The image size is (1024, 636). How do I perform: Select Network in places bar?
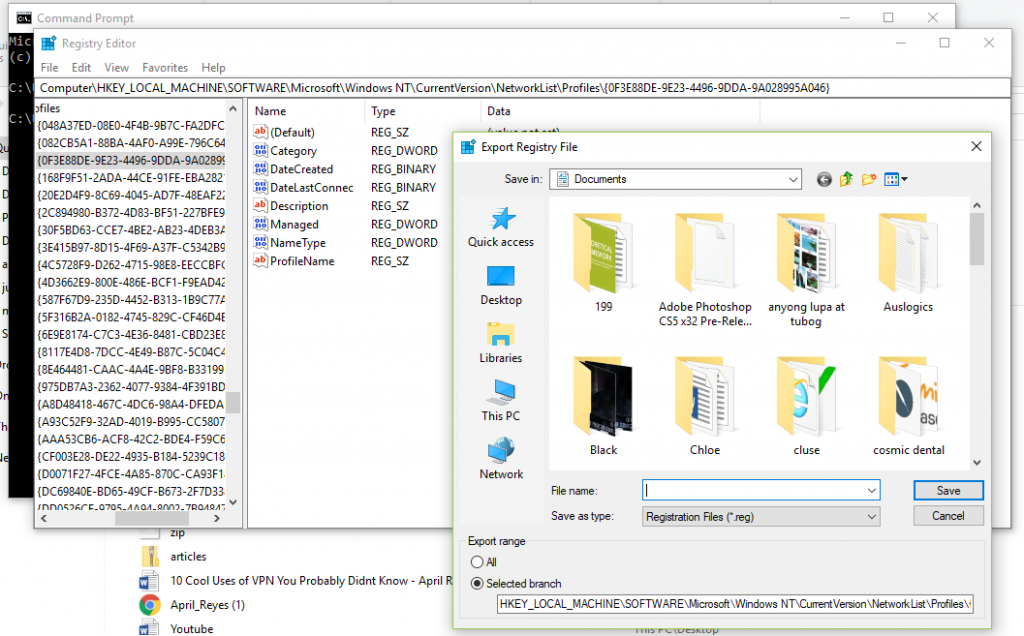(x=501, y=458)
